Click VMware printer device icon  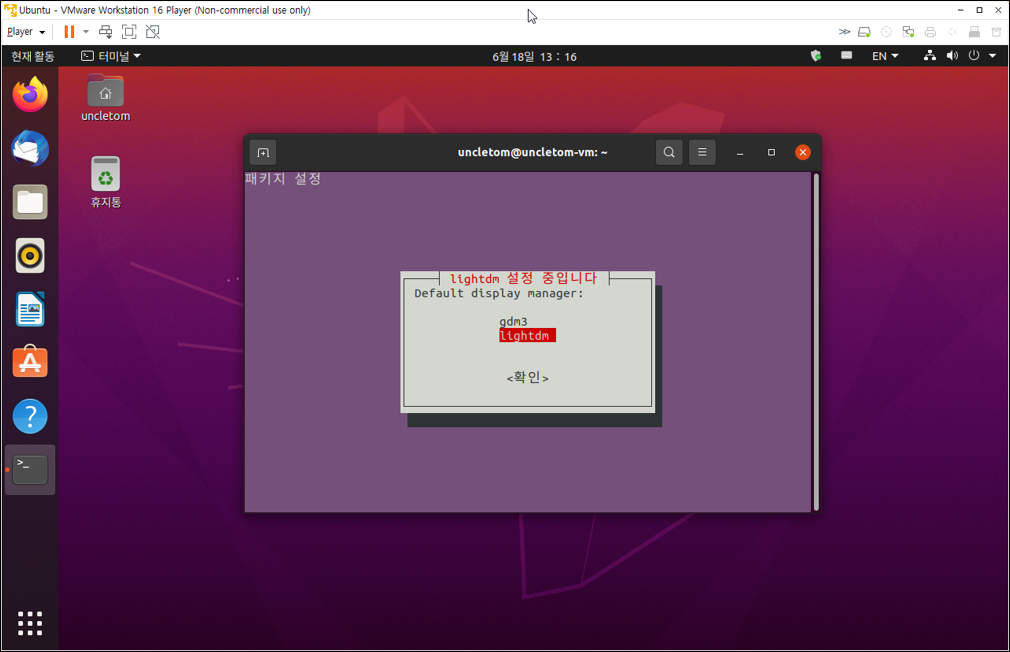pos(930,32)
